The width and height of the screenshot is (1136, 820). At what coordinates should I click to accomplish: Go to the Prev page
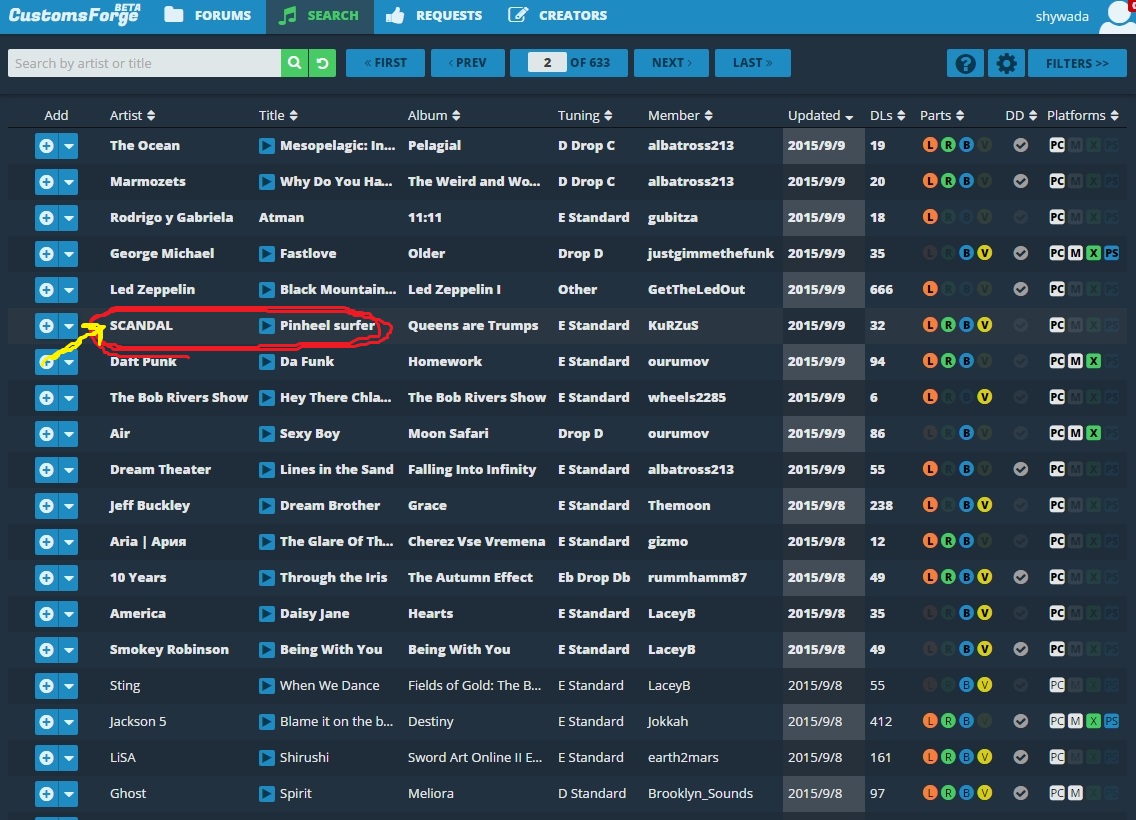coord(467,63)
